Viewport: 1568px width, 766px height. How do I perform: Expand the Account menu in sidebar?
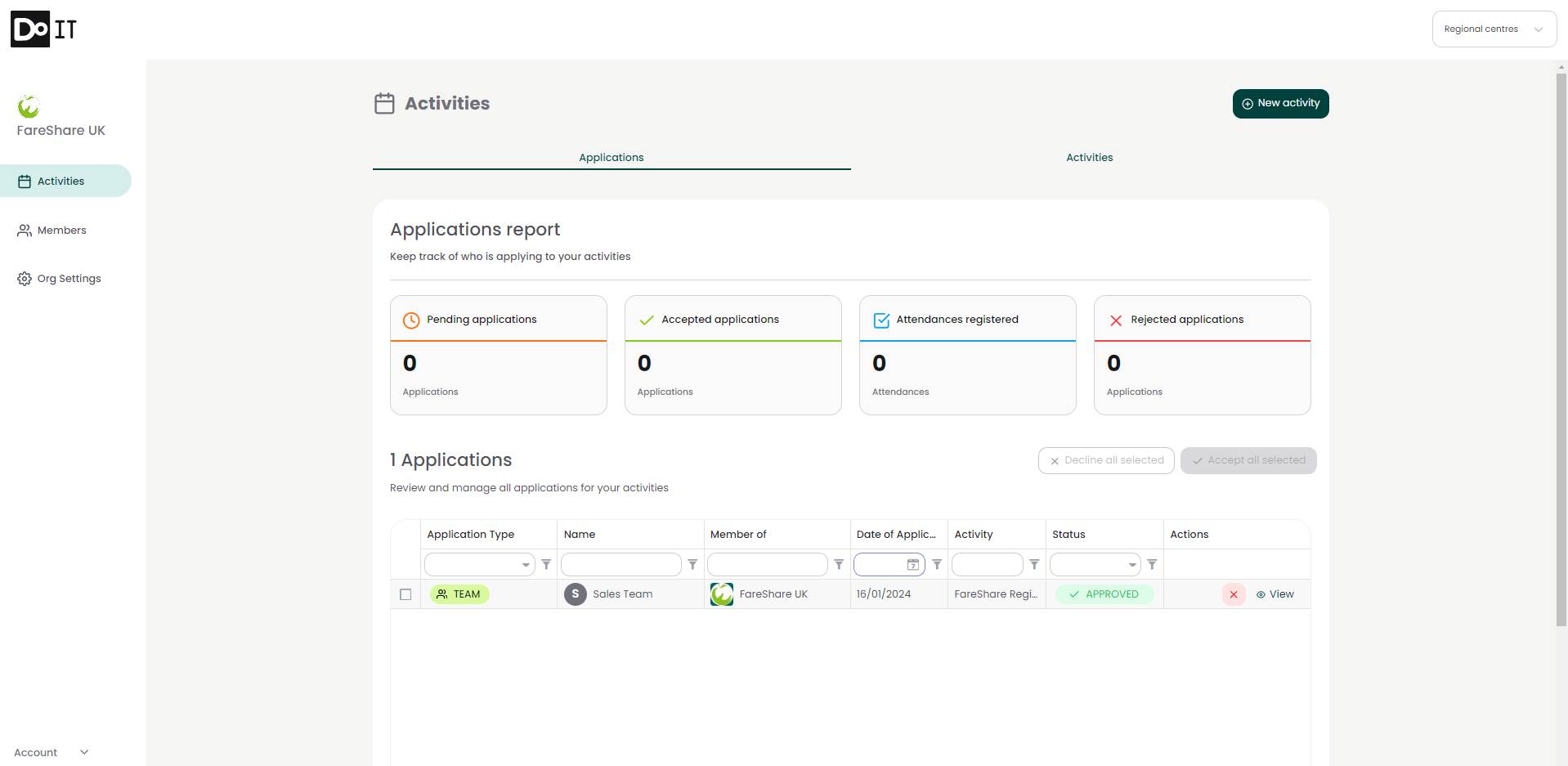pos(51,752)
